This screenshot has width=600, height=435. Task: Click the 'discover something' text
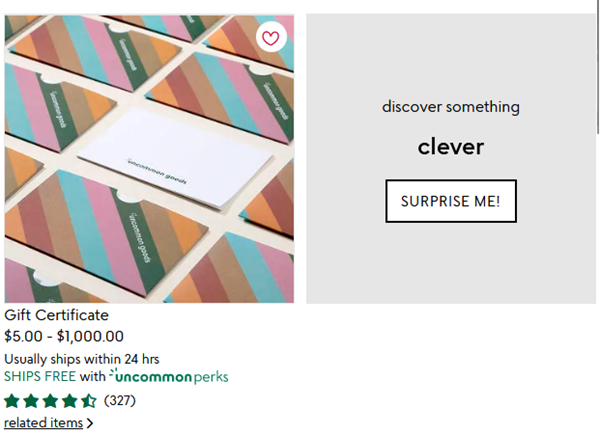(451, 107)
